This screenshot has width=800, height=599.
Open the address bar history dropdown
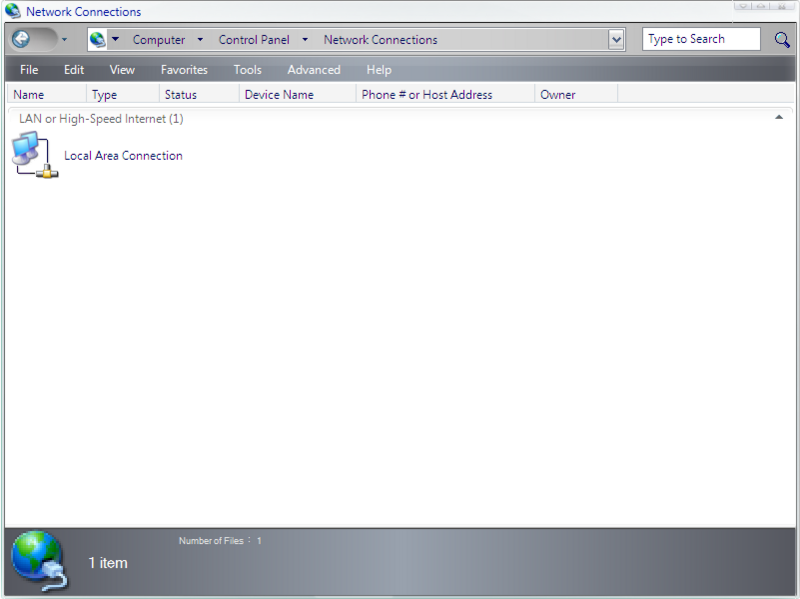point(616,39)
